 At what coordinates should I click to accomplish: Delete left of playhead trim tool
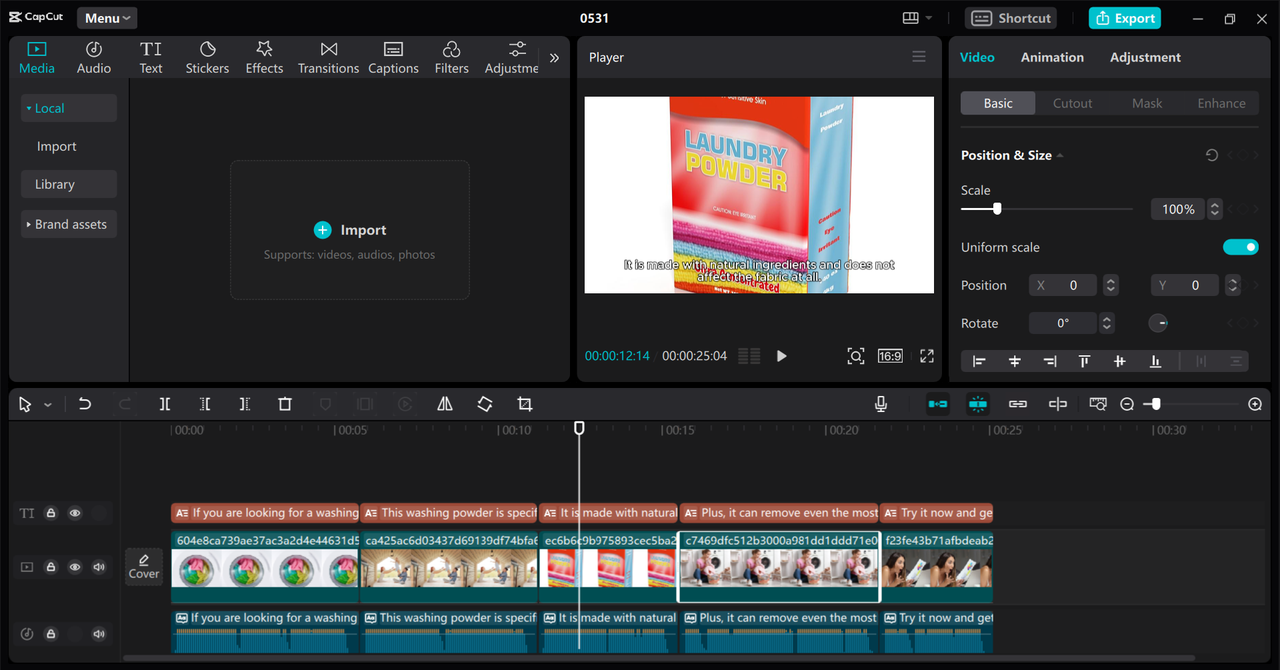pyautogui.click(x=205, y=404)
